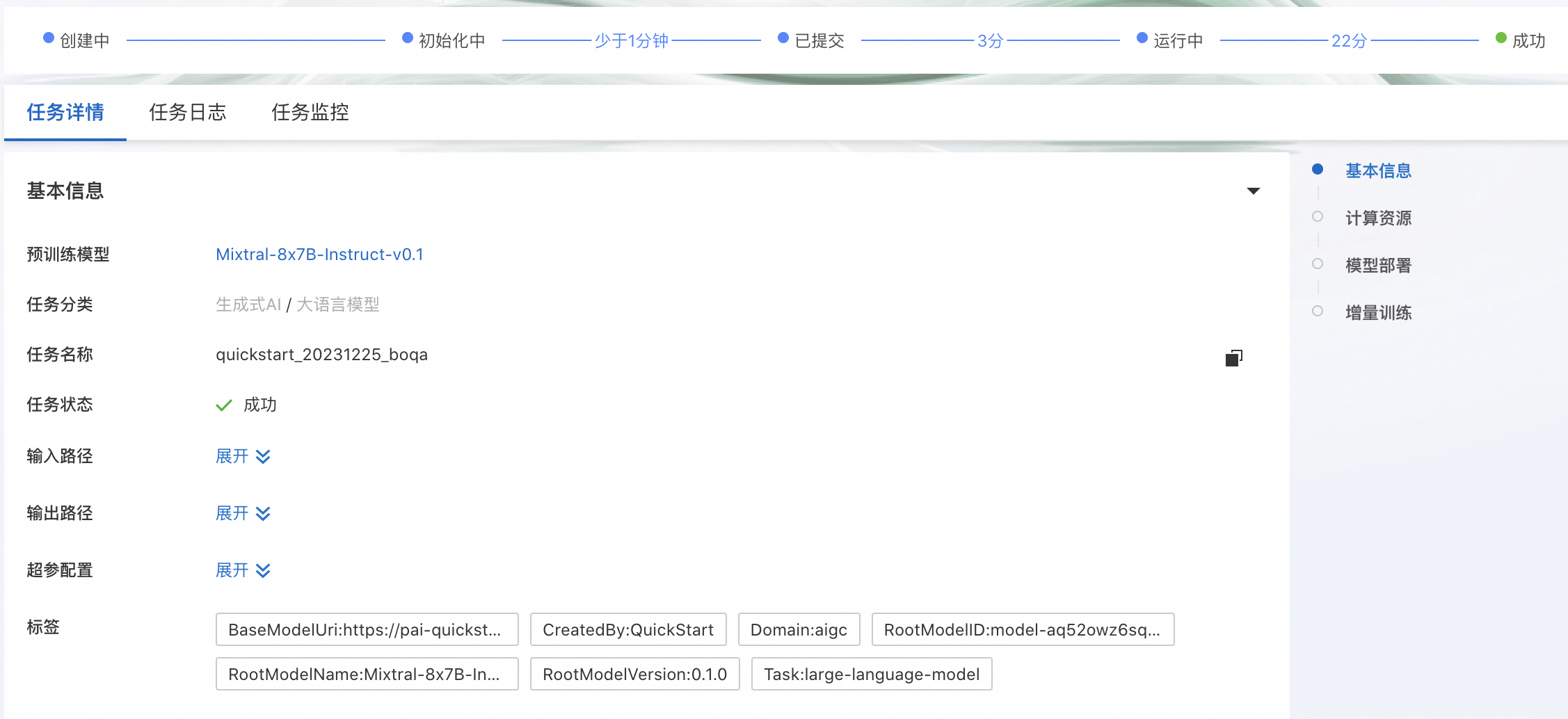The height and width of the screenshot is (719, 1568).
Task: Click the 运行中 progress step
Action: [x=1170, y=40]
